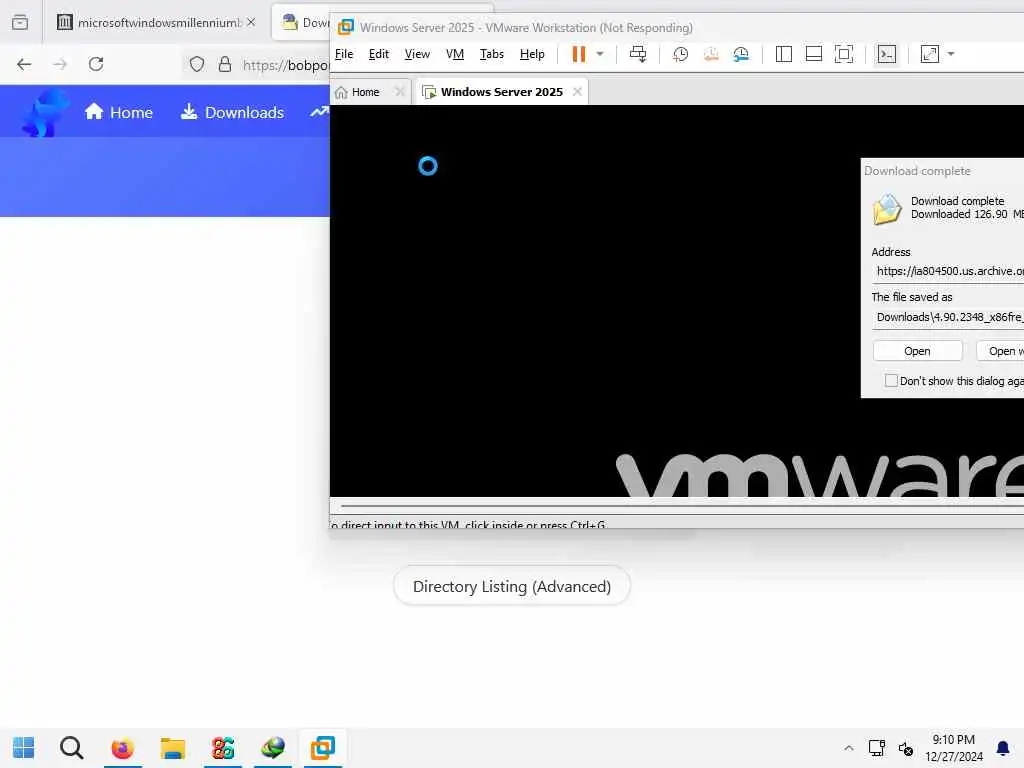
Task: Open the VM menu
Action: tap(455, 54)
